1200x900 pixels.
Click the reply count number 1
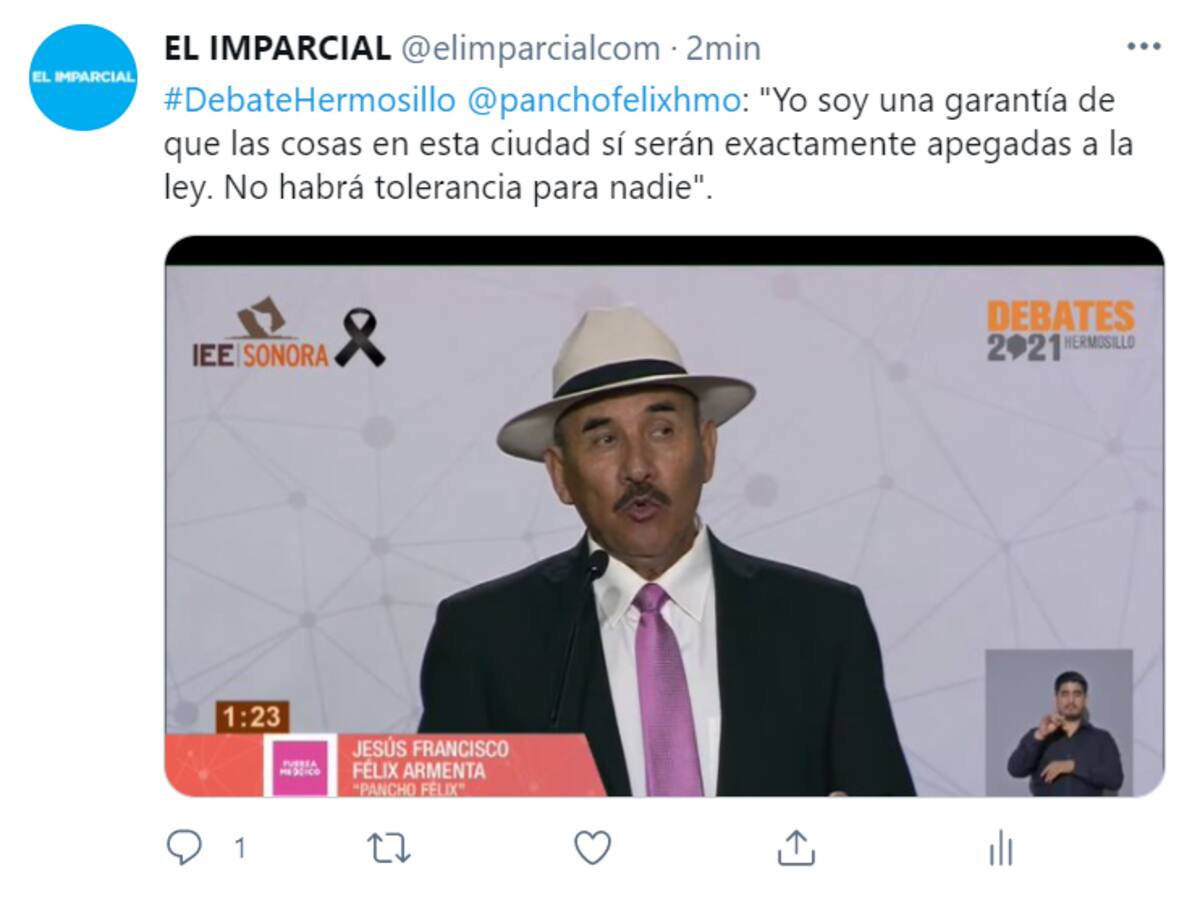click(240, 849)
